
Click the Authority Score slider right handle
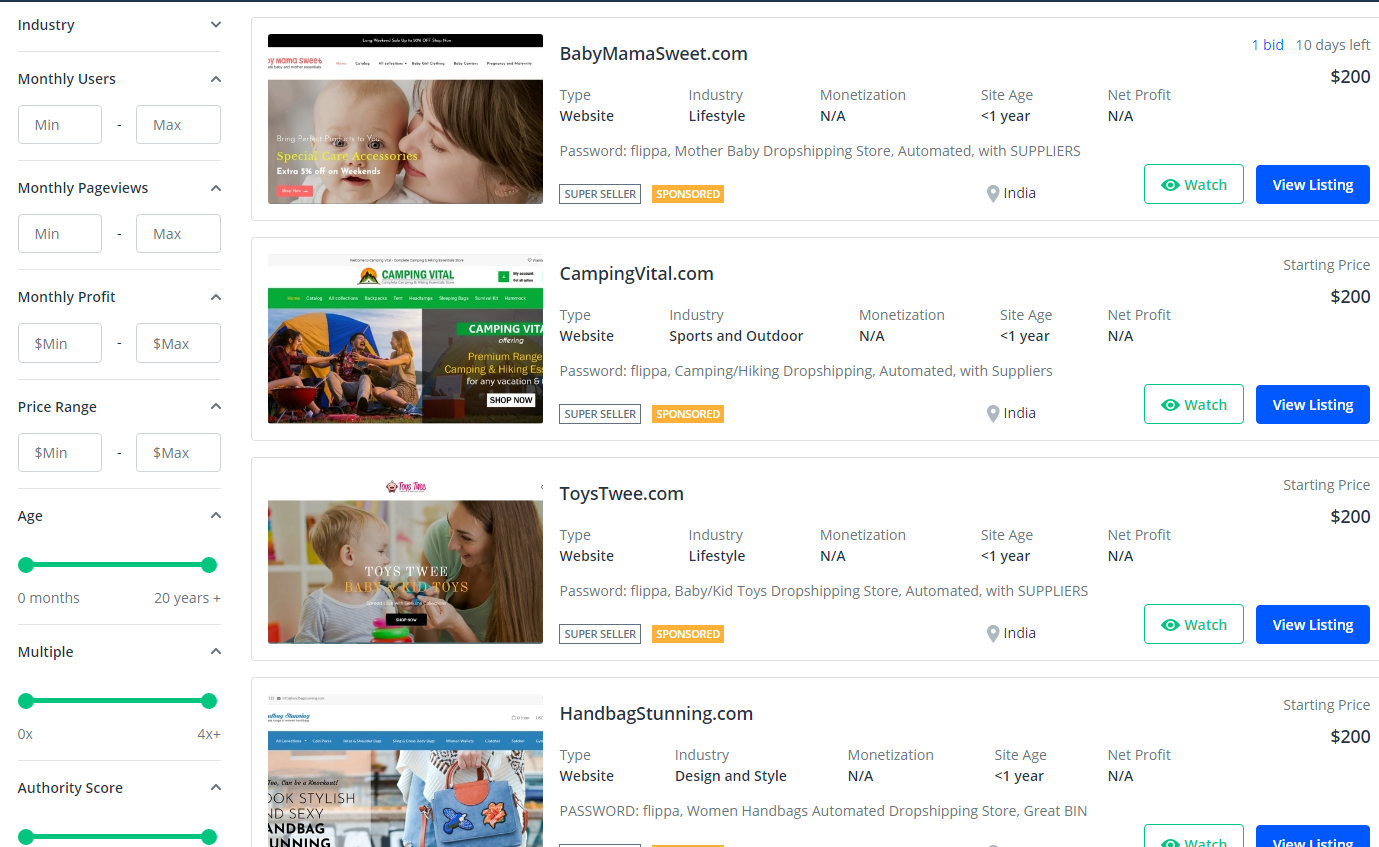tap(209, 837)
